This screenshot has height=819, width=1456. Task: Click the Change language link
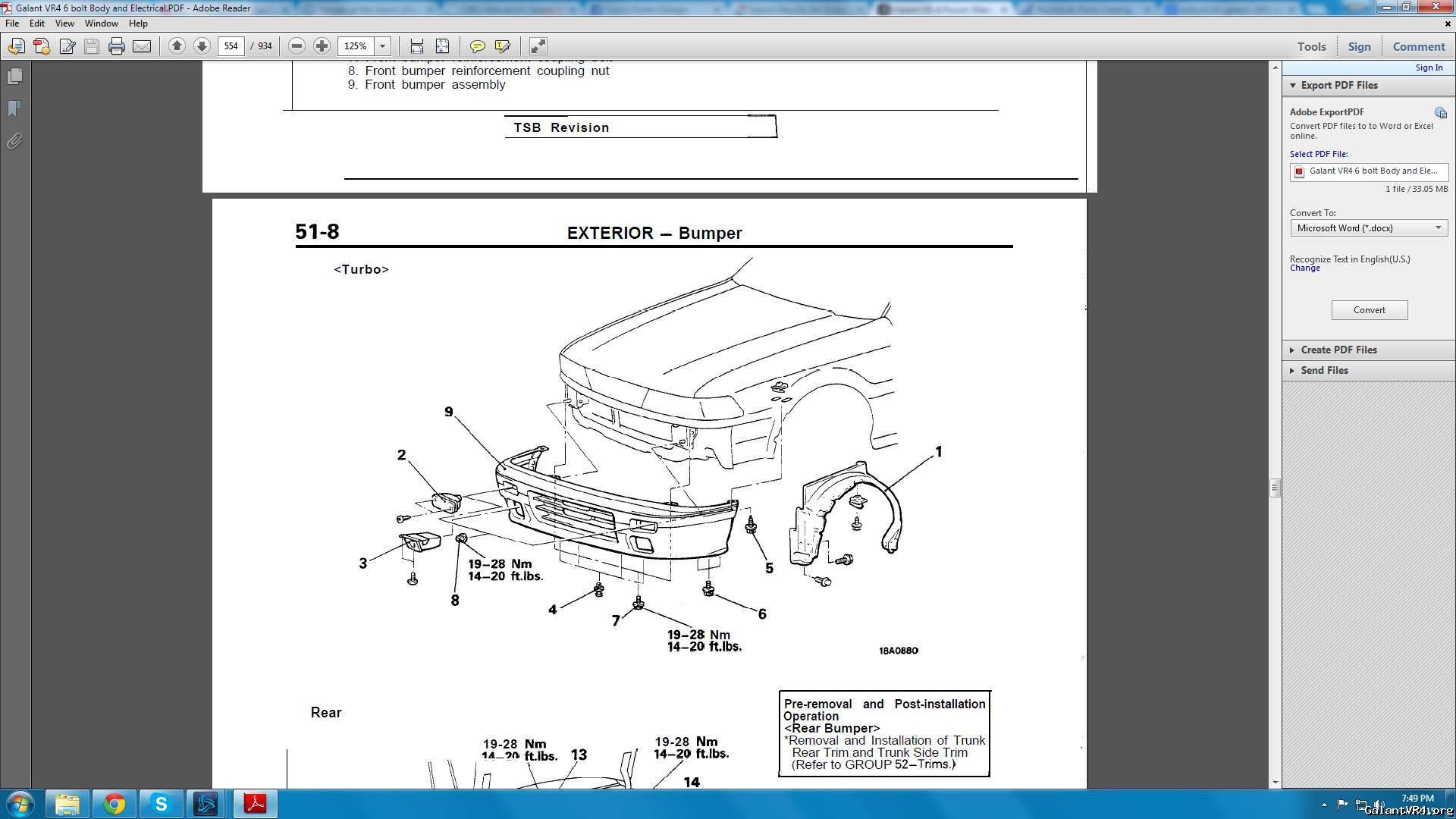(1304, 268)
